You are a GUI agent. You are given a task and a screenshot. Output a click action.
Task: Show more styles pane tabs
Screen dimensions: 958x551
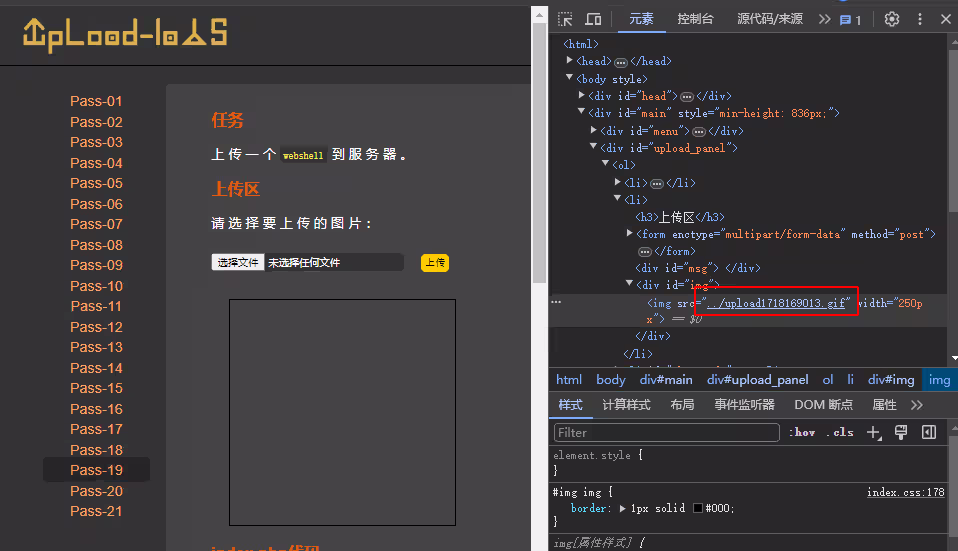916,405
